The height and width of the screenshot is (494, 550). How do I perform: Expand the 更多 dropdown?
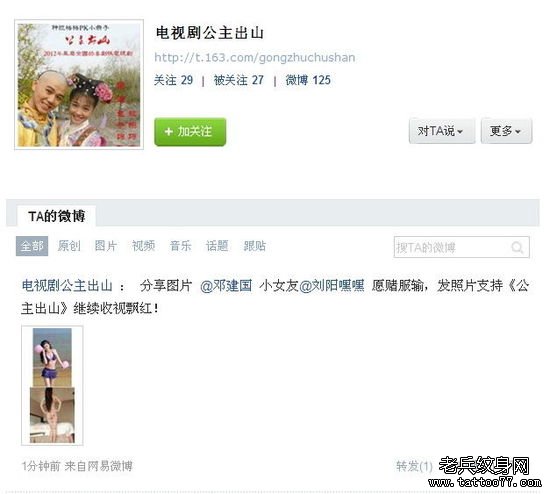click(x=507, y=131)
